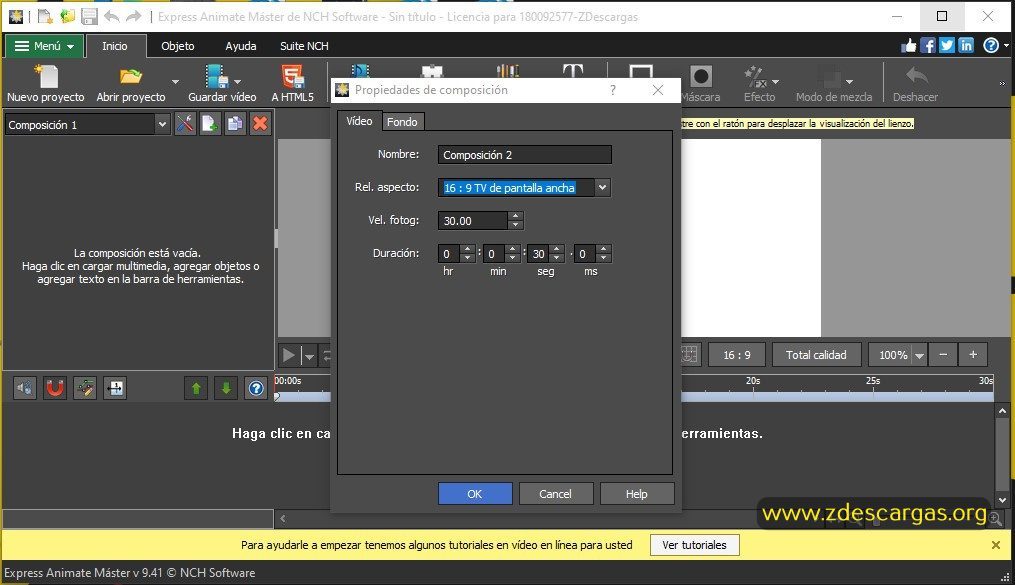
Task: Click the play preview button
Action: (289, 355)
